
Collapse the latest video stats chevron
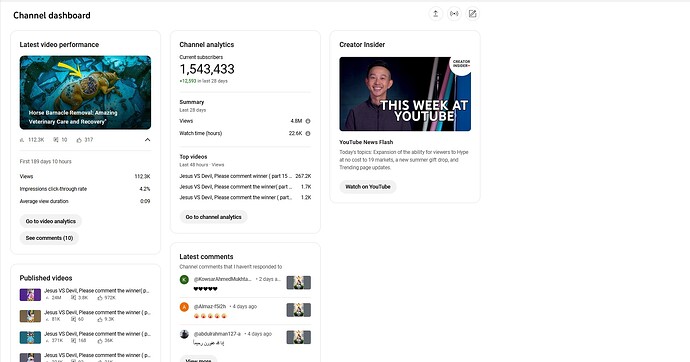point(147,140)
